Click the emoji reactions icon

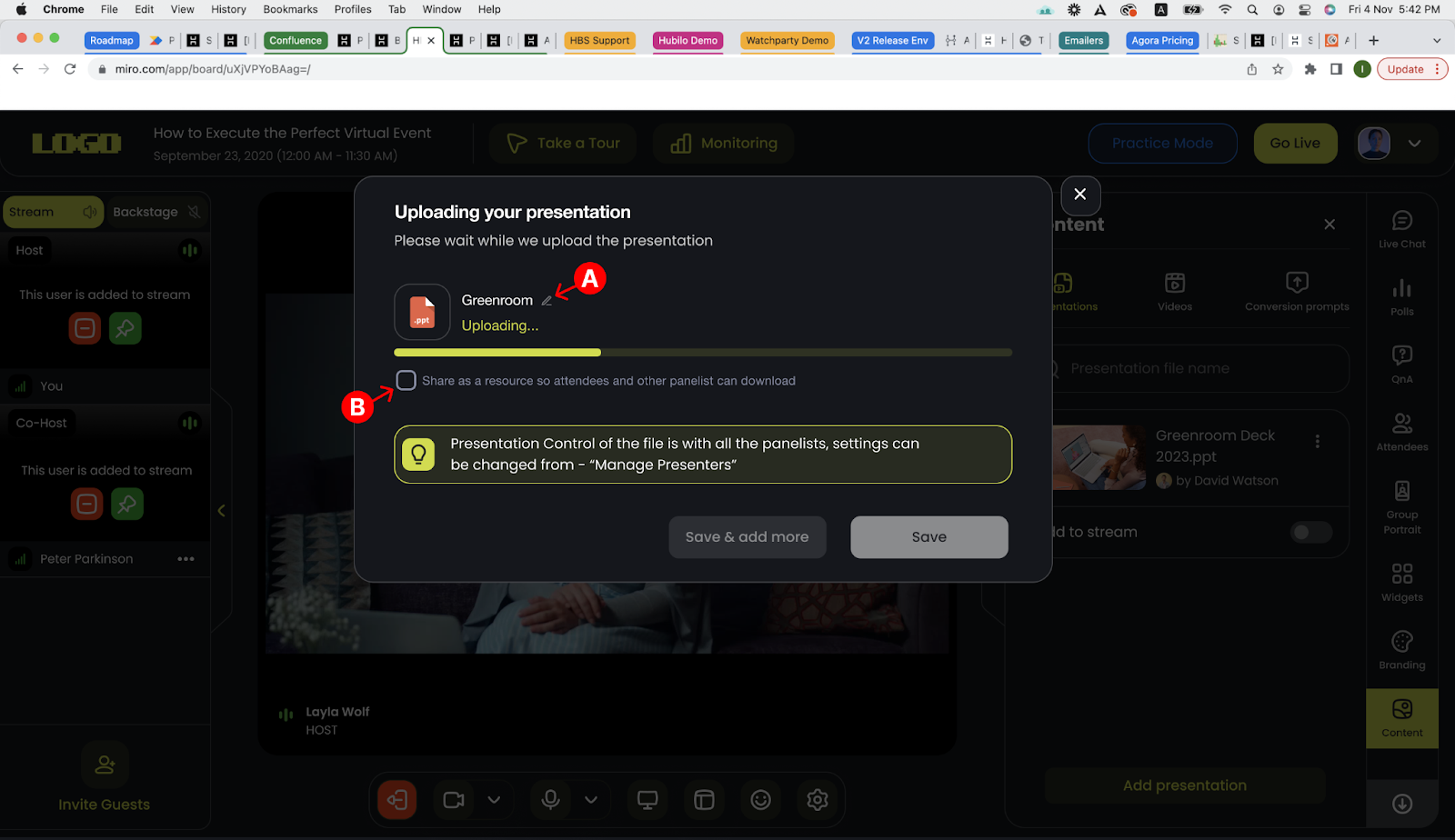[761, 800]
